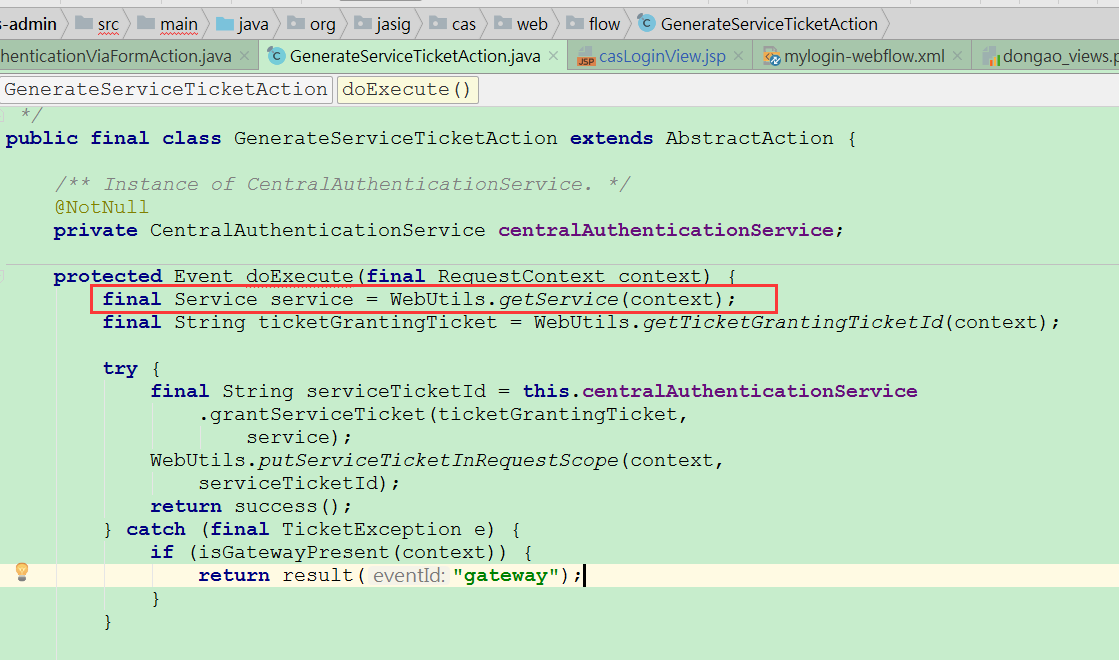Click putServiceTicketInRequestScope method call

click(437, 461)
